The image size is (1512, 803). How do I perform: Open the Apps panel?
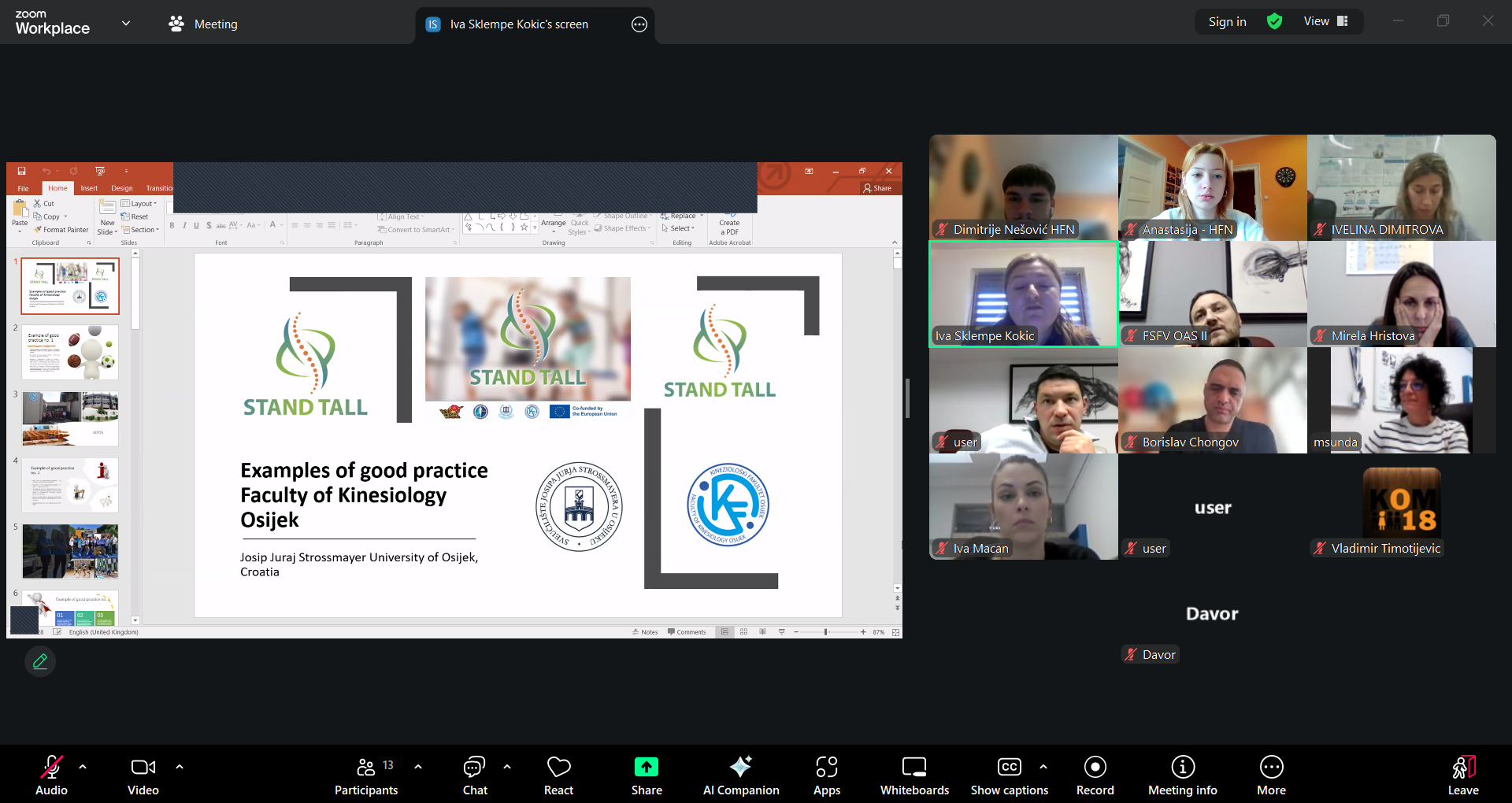(x=826, y=775)
